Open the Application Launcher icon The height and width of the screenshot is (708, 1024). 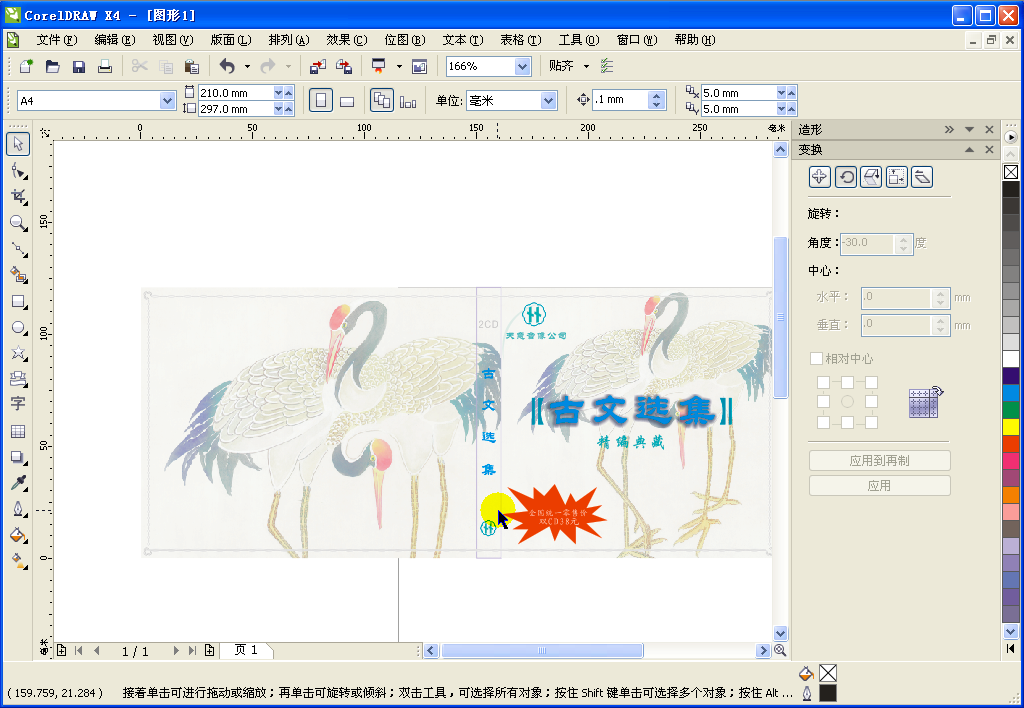pos(378,66)
